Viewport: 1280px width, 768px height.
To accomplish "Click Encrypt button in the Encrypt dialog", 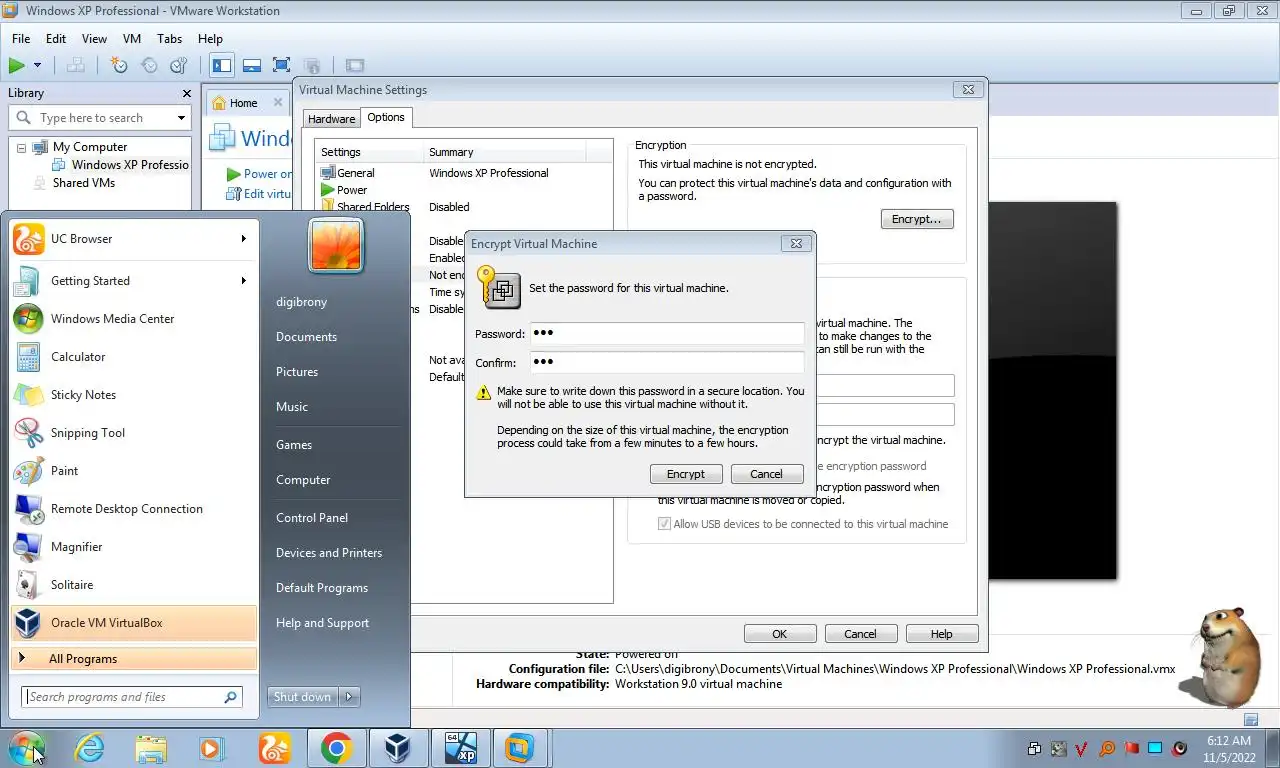I will point(686,474).
